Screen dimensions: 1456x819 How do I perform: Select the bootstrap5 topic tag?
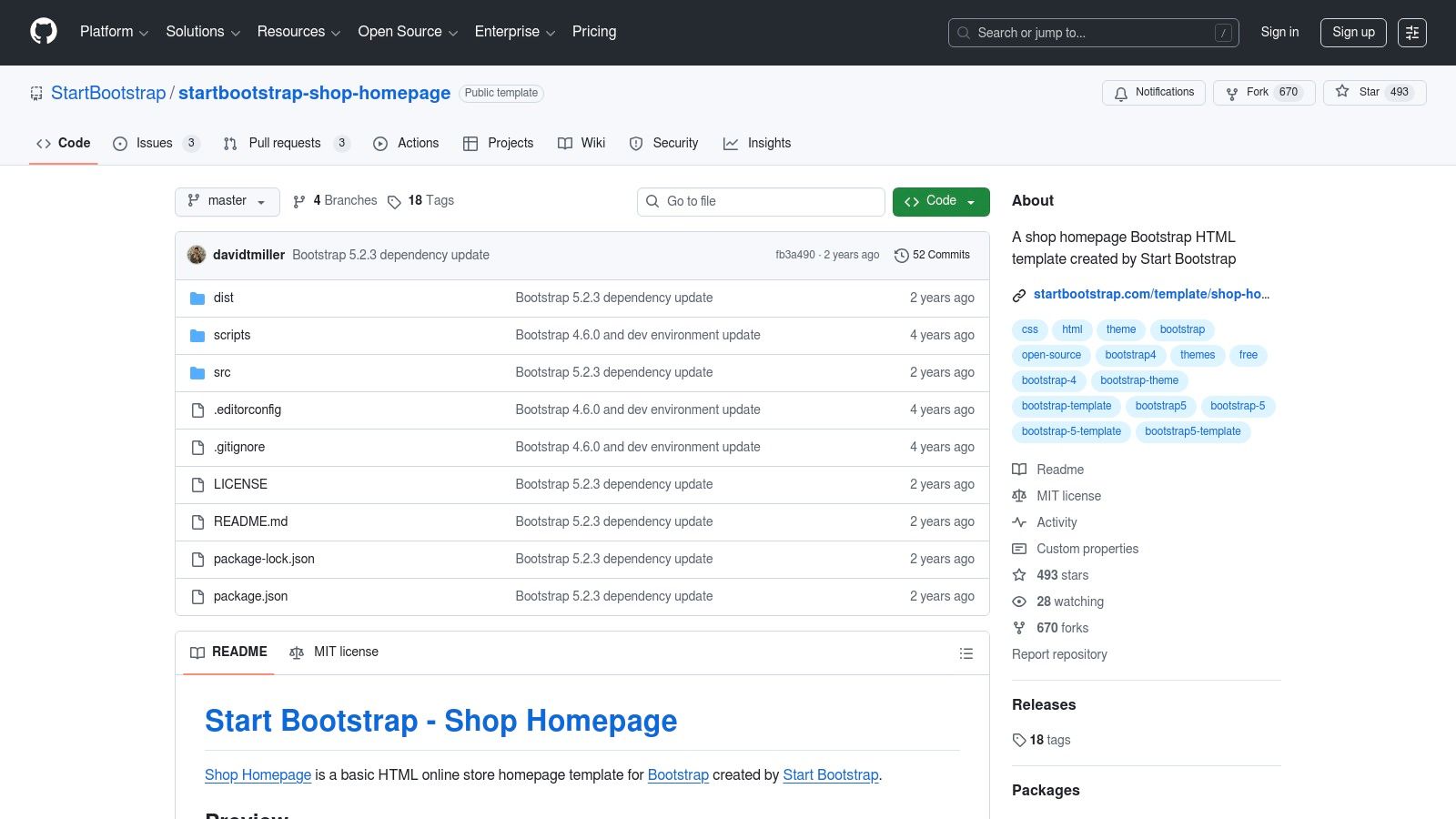1160,406
